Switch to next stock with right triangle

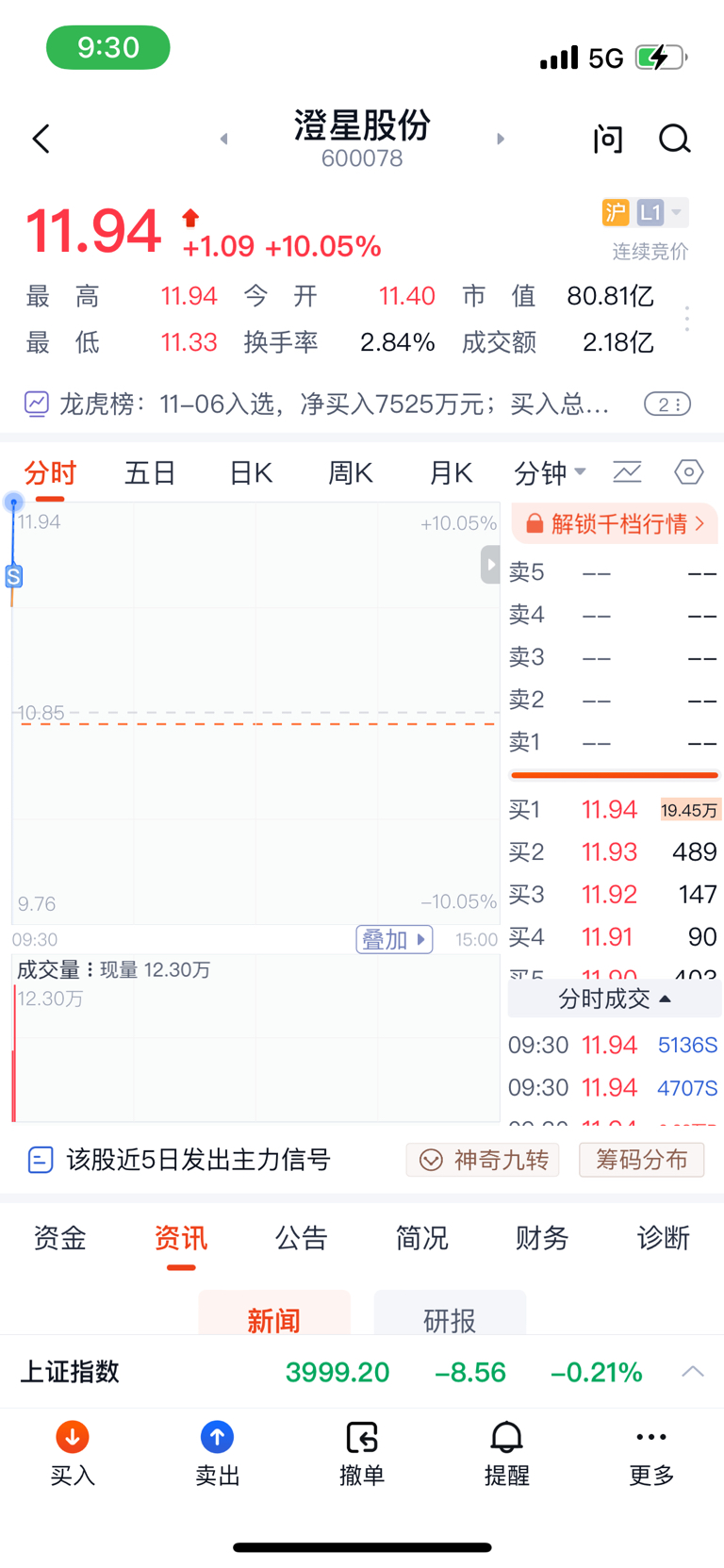pyautogui.click(x=501, y=140)
